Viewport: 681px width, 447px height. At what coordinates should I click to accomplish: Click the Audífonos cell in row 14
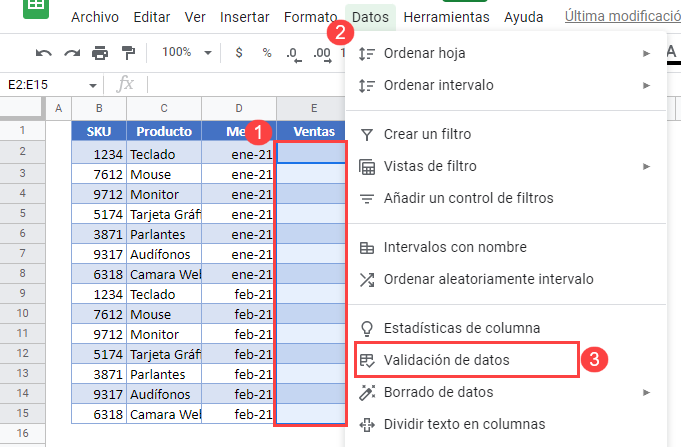pos(164,394)
